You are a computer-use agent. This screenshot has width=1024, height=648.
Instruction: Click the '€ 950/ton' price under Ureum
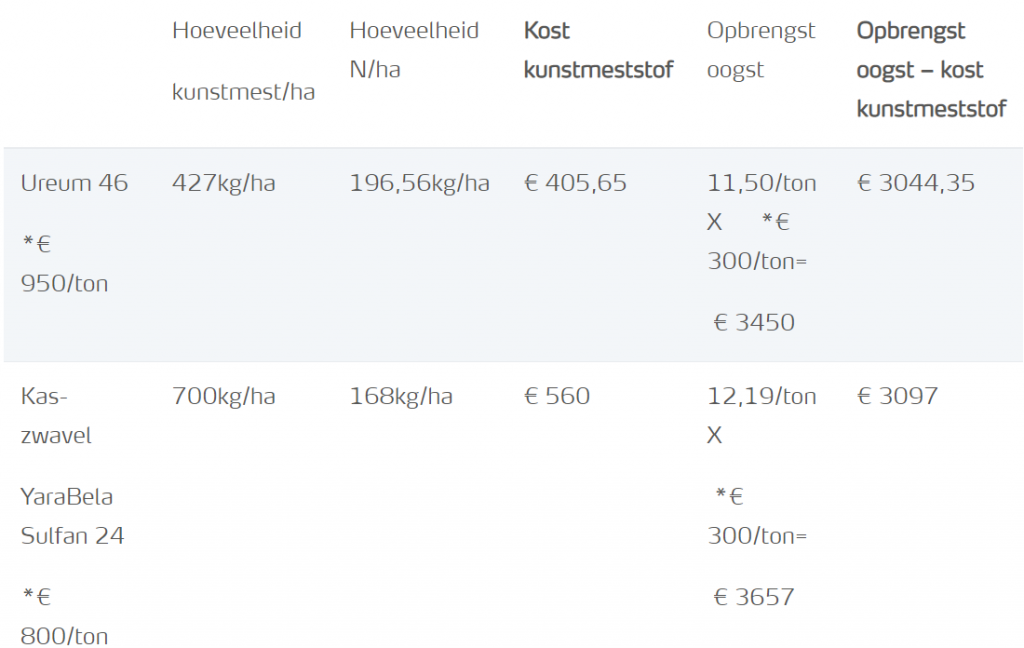point(64,264)
